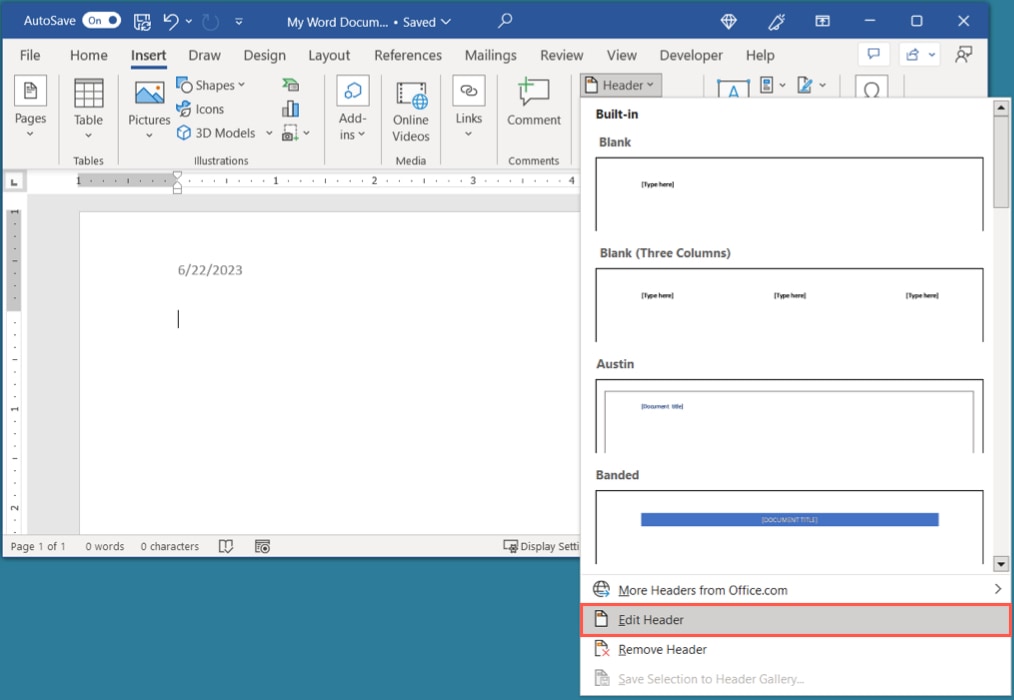This screenshot has width=1014, height=700.
Task: Insert a Symbol using the Omega icon
Action: click(871, 89)
